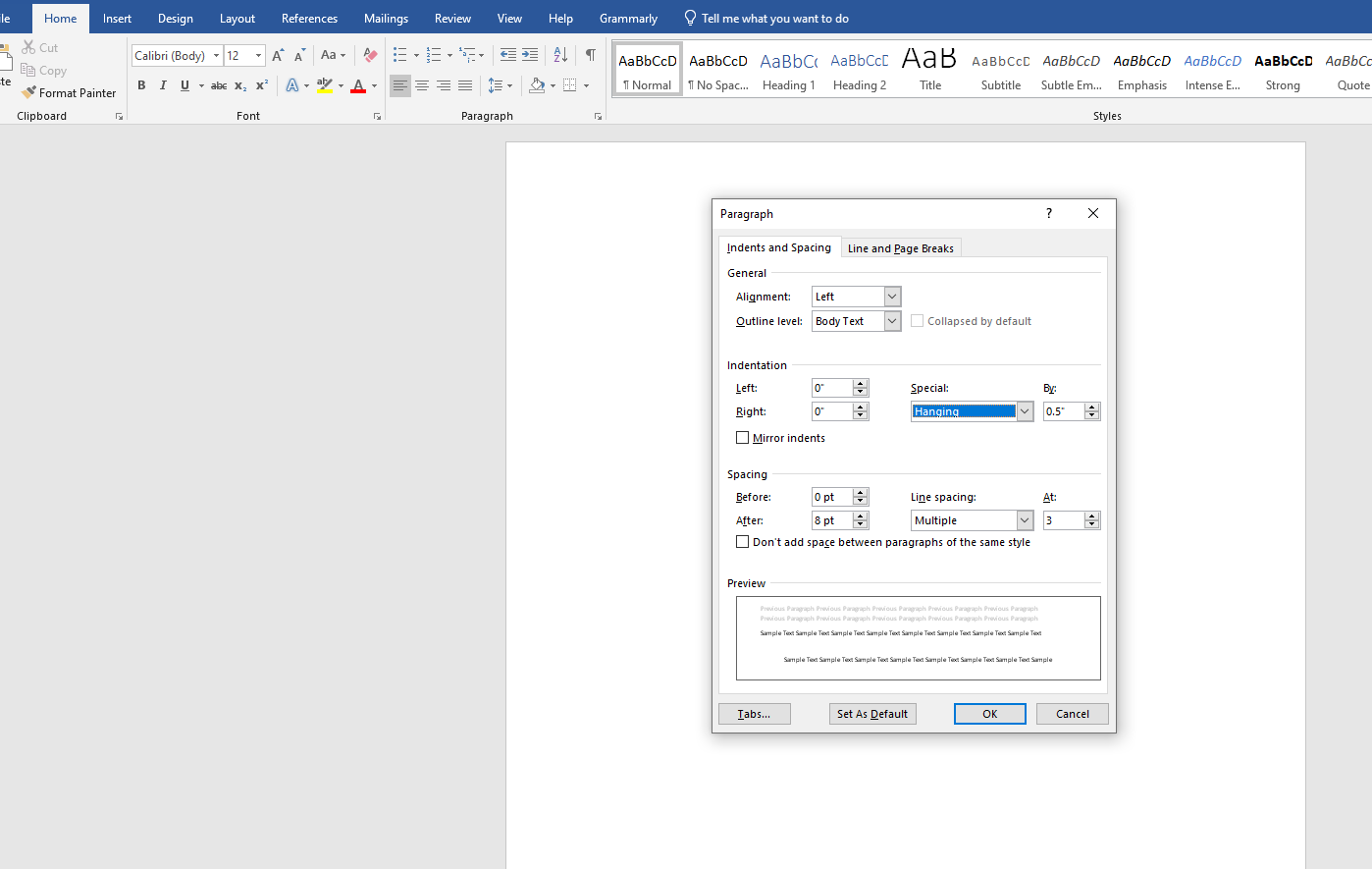Cancel the Paragraph dialog

[x=1073, y=714]
